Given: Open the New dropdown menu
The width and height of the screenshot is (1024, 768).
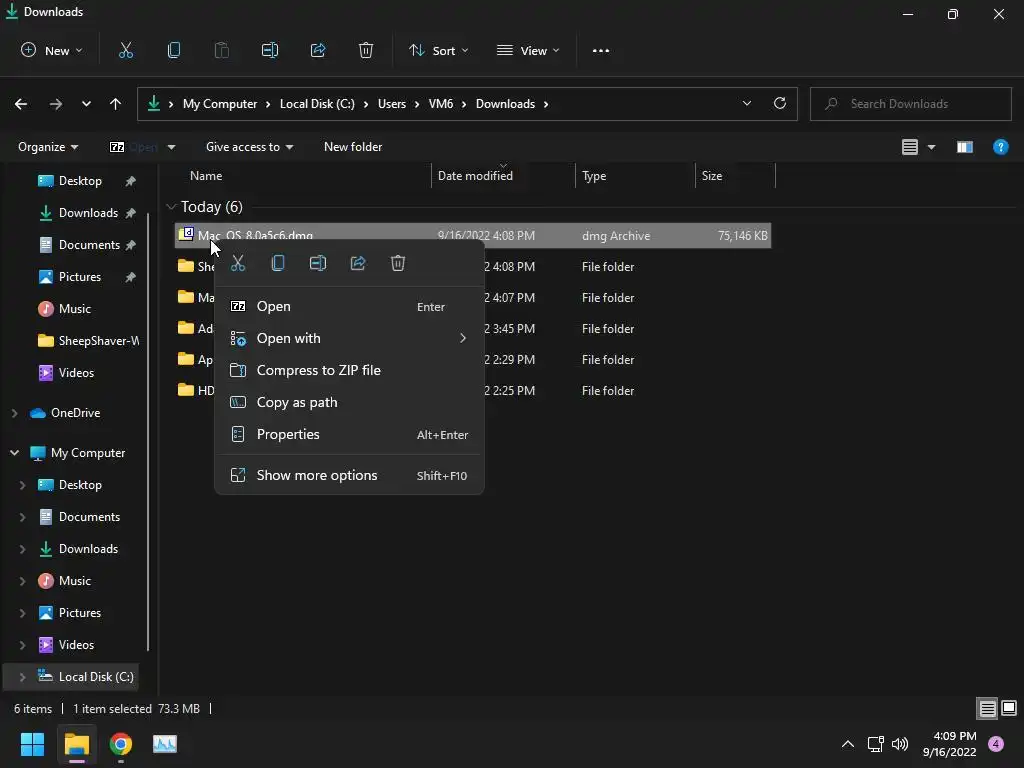Looking at the screenshot, I should [52, 50].
